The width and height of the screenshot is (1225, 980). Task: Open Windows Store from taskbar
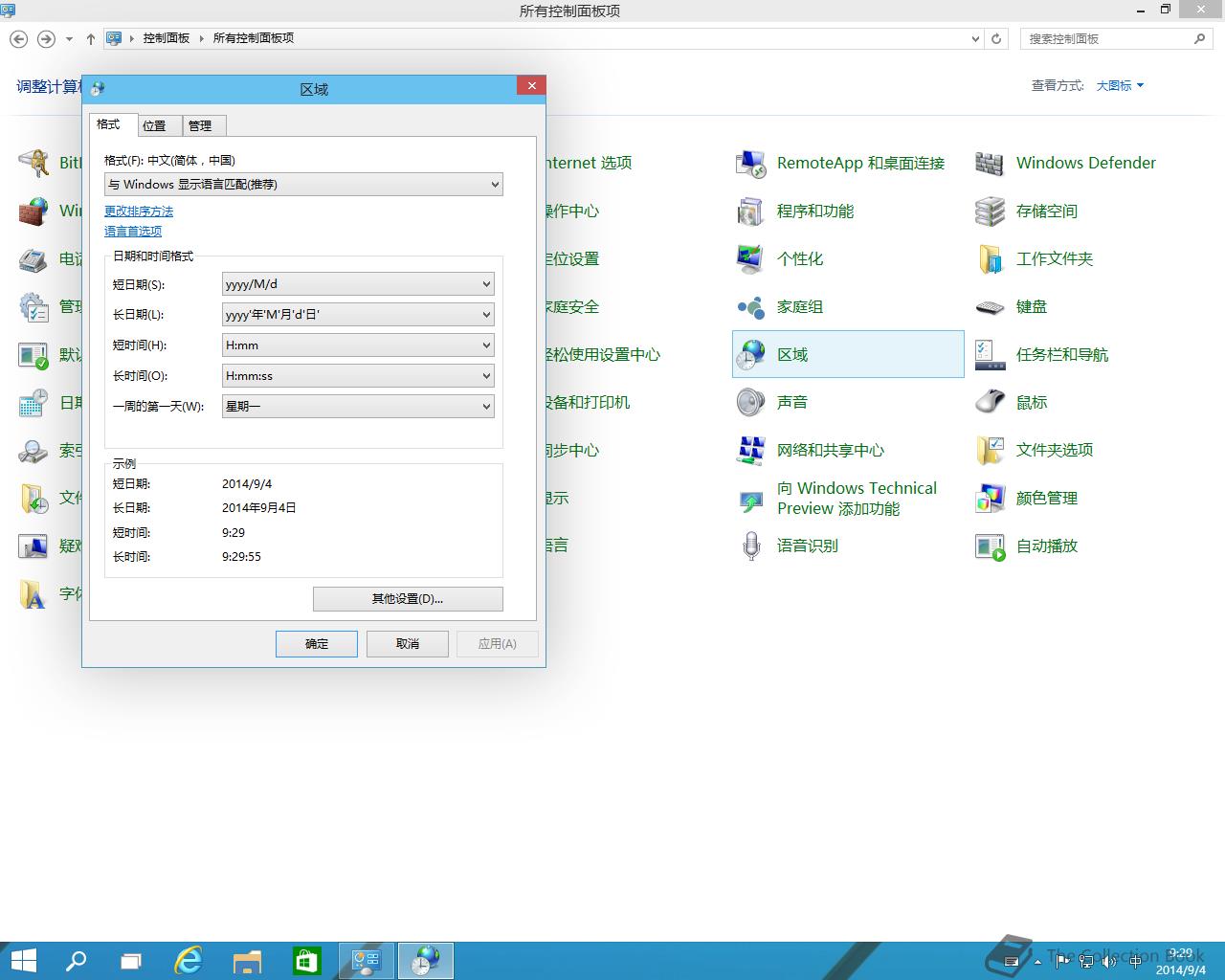[x=306, y=961]
